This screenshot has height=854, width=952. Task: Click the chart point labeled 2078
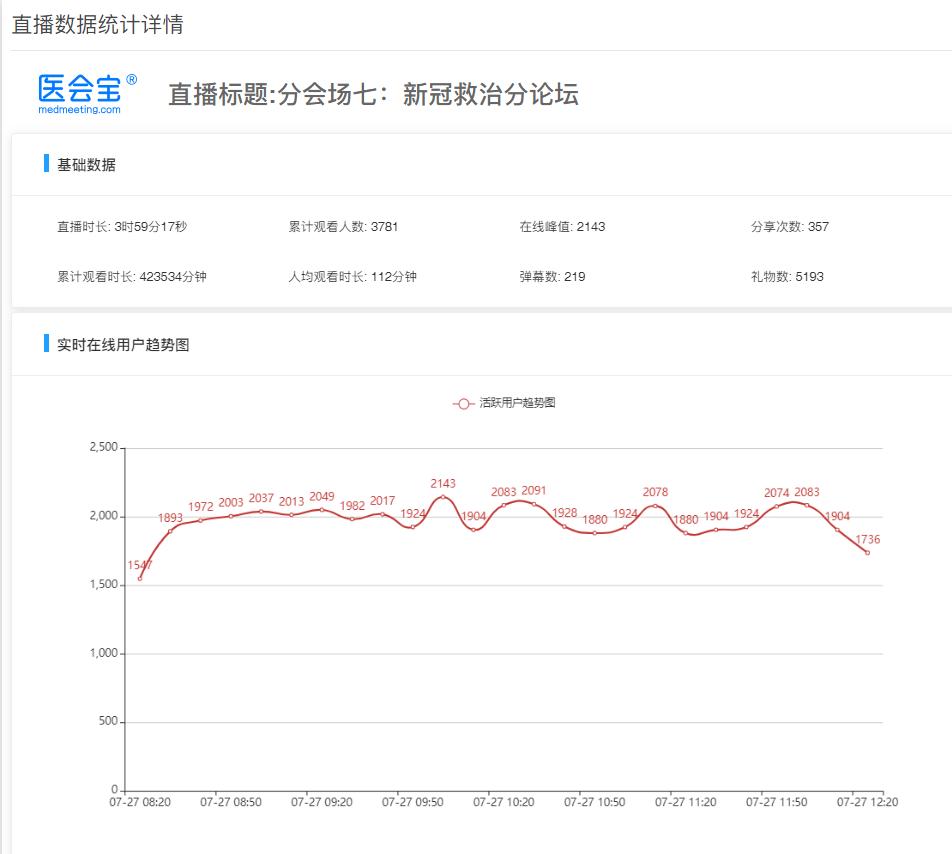tap(655, 506)
